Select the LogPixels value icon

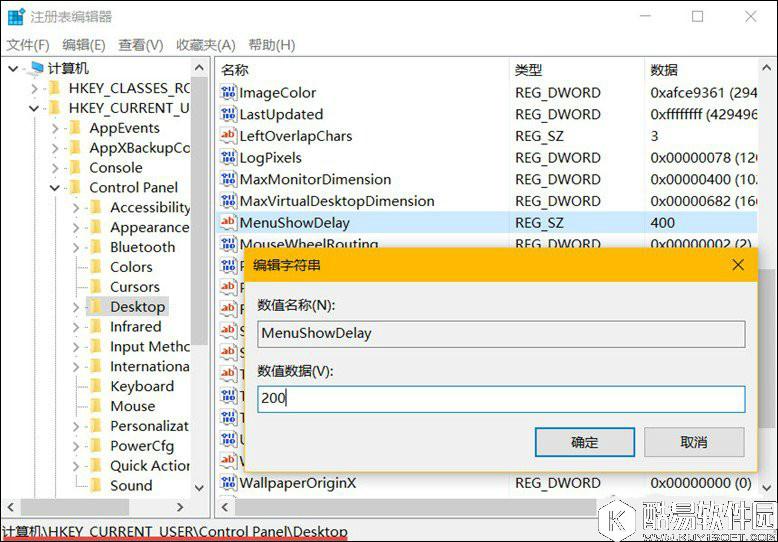pyautogui.click(x=228, y=157)
